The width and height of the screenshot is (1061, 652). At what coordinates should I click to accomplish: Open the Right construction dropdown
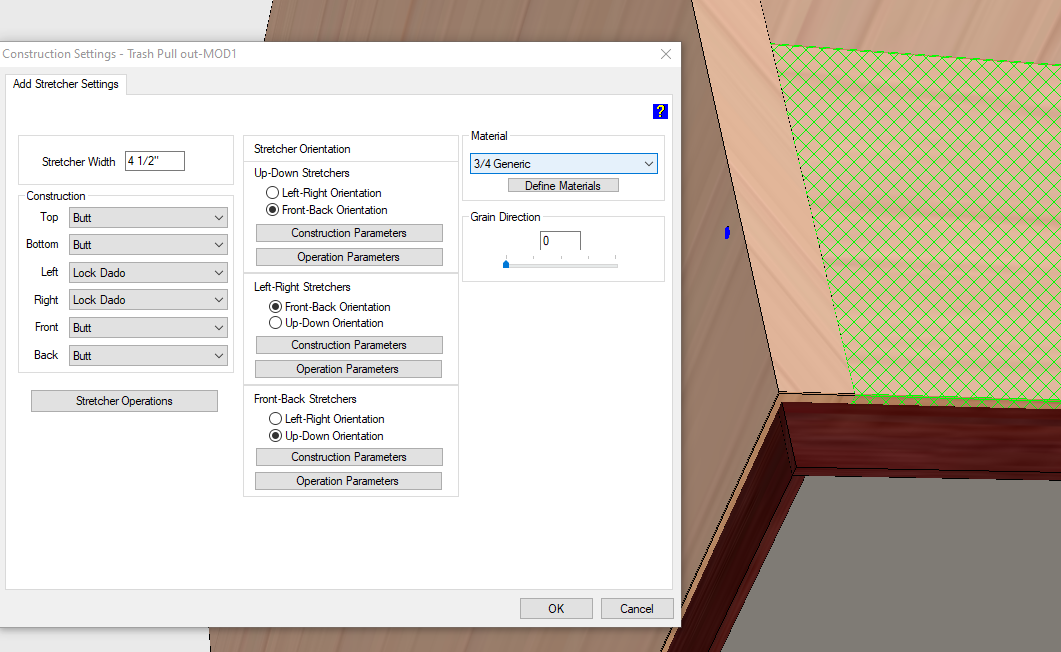(148, 300)
